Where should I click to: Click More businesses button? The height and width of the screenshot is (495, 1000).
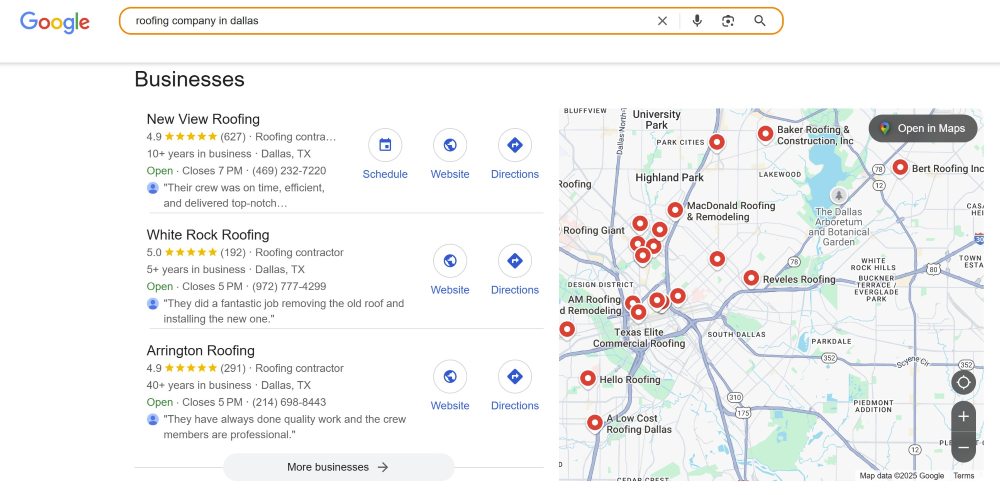coord(339,467)
